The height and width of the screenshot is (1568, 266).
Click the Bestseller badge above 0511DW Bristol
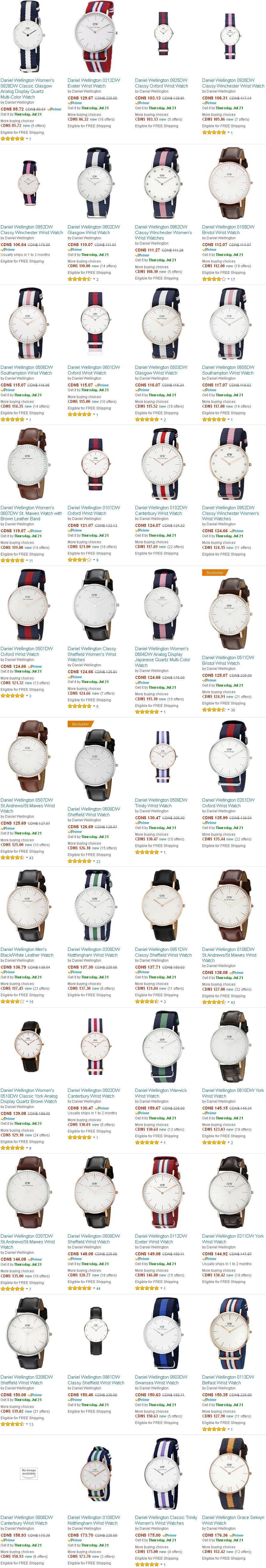214,573
